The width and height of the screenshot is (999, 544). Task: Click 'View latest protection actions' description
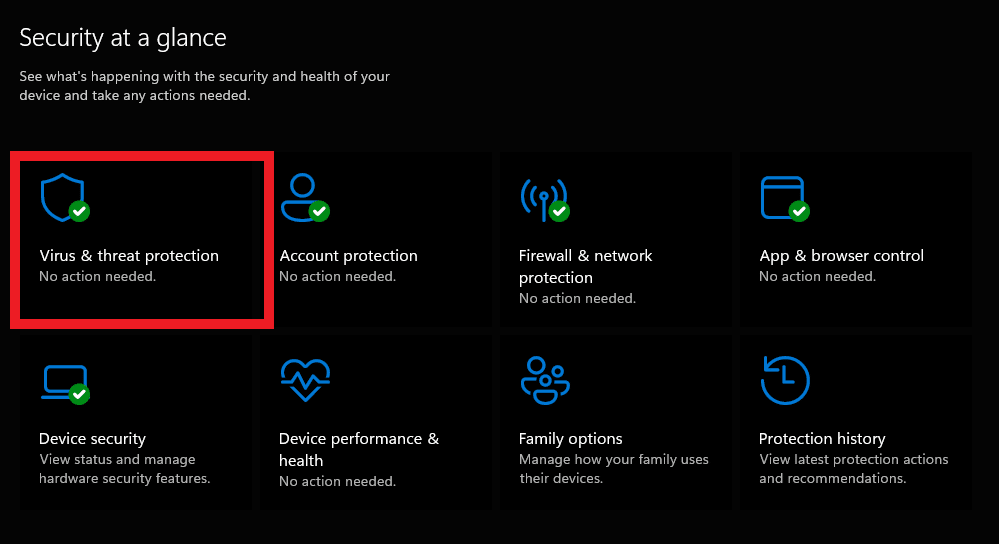pyautogui.click(x=853, y=460)
